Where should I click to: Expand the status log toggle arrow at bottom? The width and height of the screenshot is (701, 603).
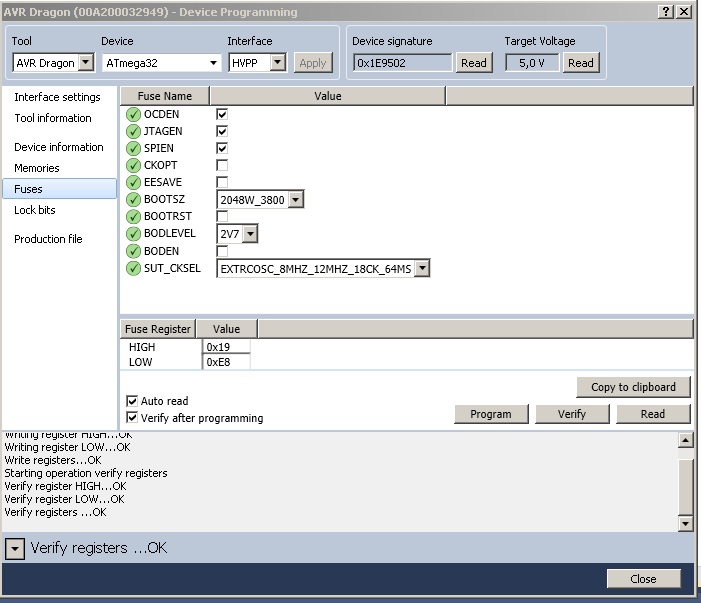(15, 548)
